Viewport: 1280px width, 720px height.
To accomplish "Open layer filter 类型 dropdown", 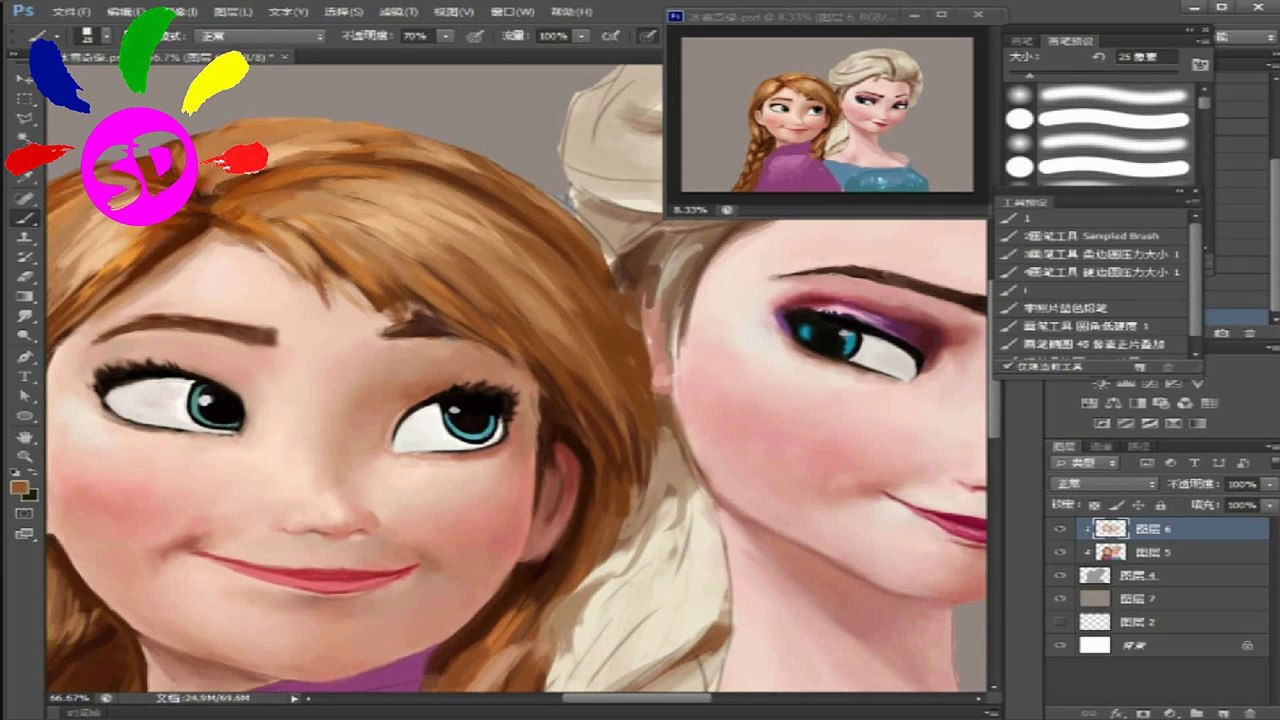I will tap(1085, 464).
